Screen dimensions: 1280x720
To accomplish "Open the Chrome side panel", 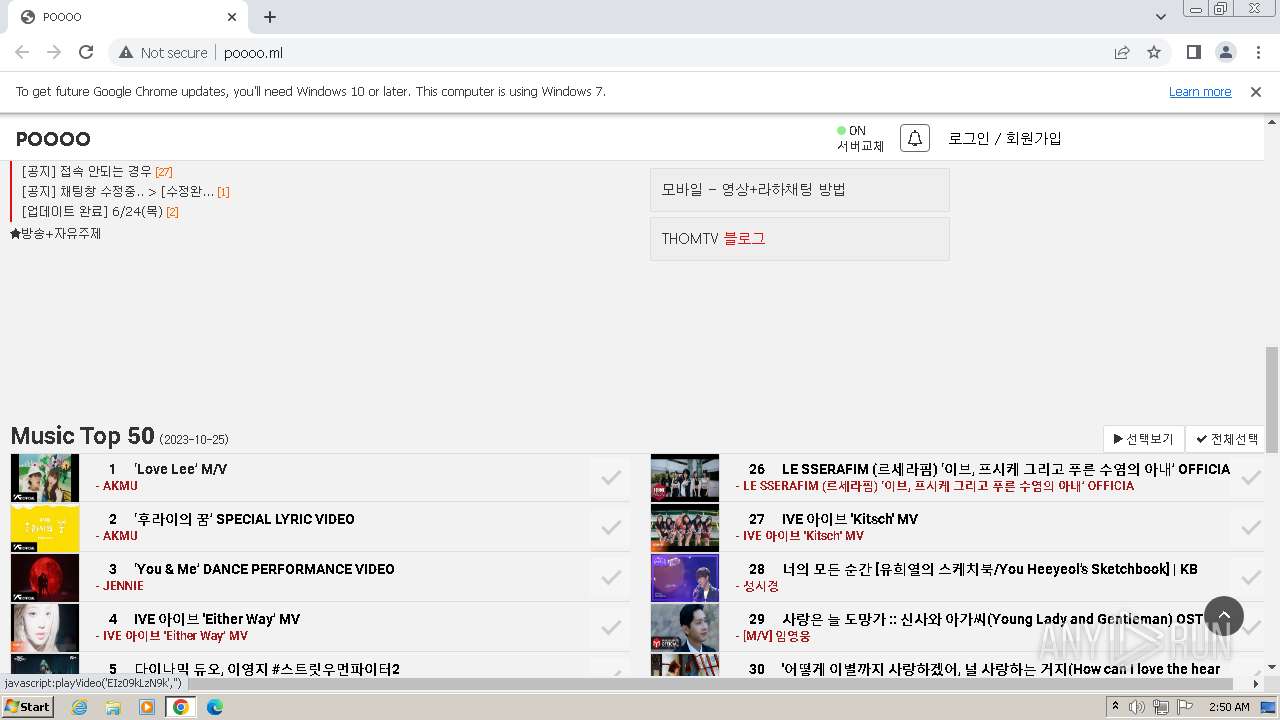I will pyautogui.click(x=1193, y=52).
